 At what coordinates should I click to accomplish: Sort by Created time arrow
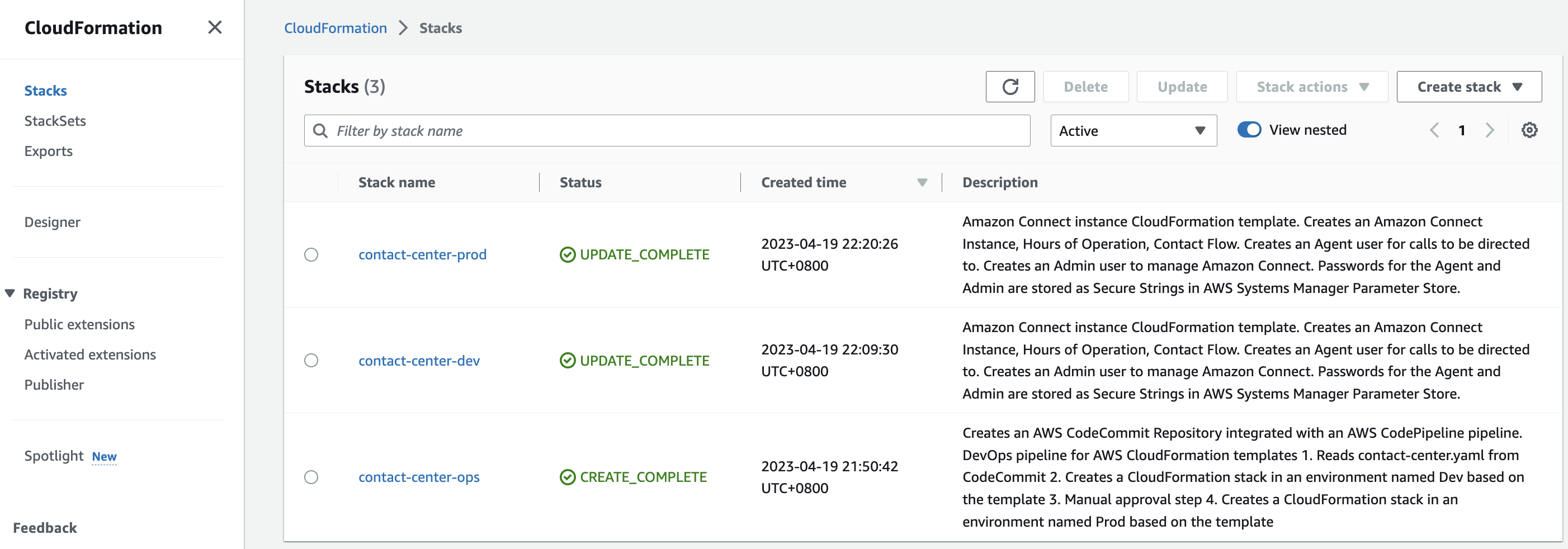pos(922,182)
